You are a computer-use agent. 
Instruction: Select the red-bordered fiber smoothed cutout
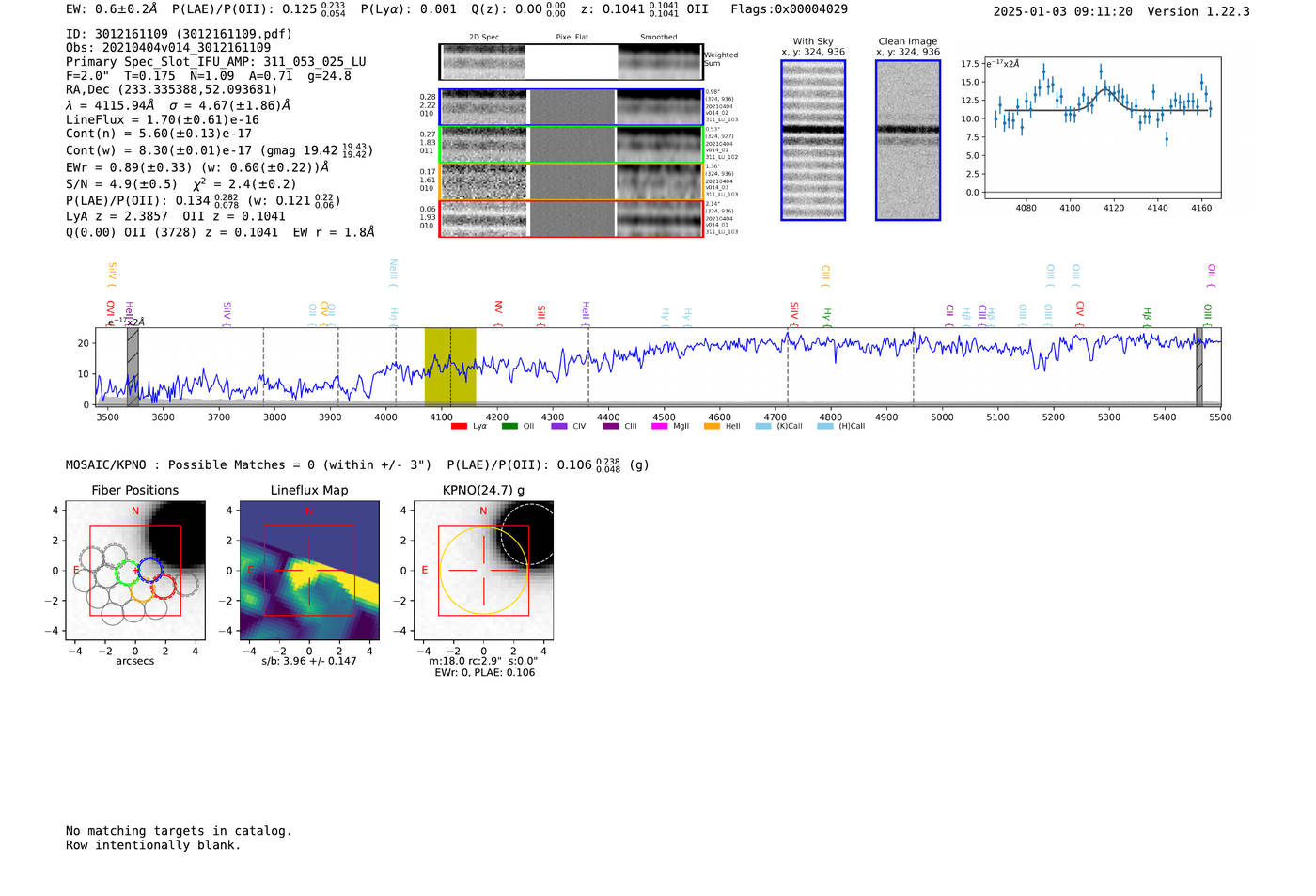[x=659, y=219]
